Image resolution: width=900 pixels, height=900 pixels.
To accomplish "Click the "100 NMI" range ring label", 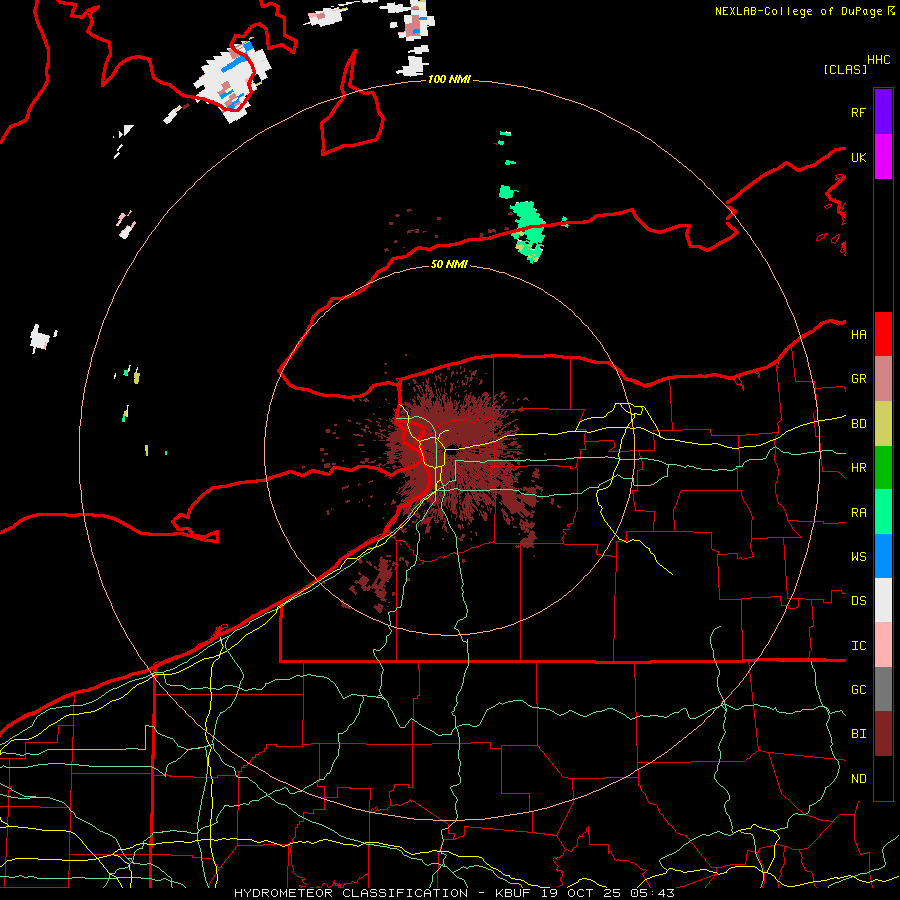I will pyautogui.click(x=449, y=79).
